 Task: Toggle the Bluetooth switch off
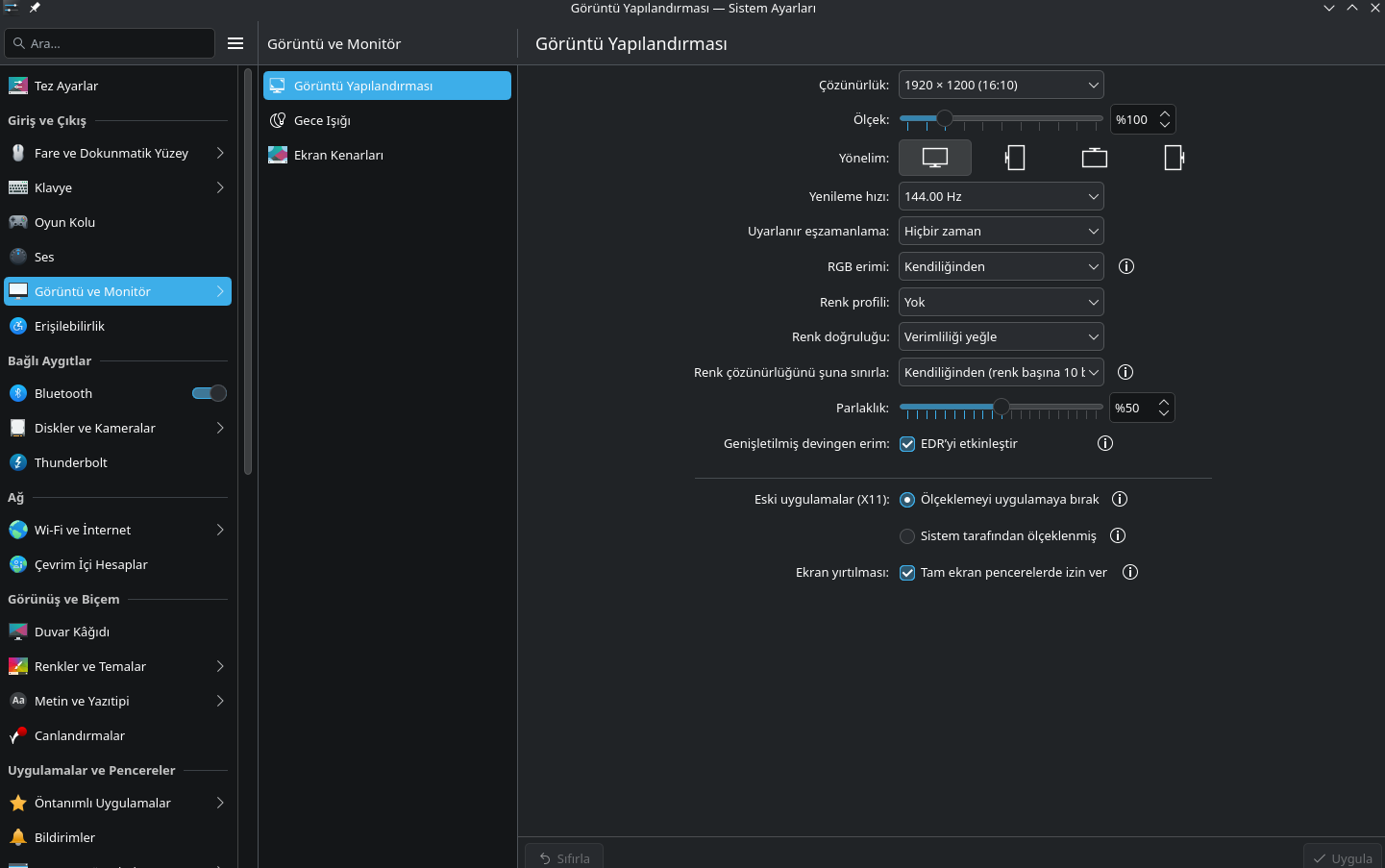(210, 393)
